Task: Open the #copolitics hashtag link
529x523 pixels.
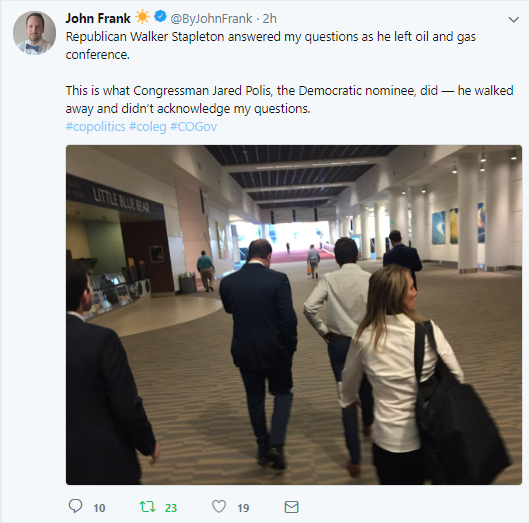Action: pyautogui.click(x=95, y=127)
